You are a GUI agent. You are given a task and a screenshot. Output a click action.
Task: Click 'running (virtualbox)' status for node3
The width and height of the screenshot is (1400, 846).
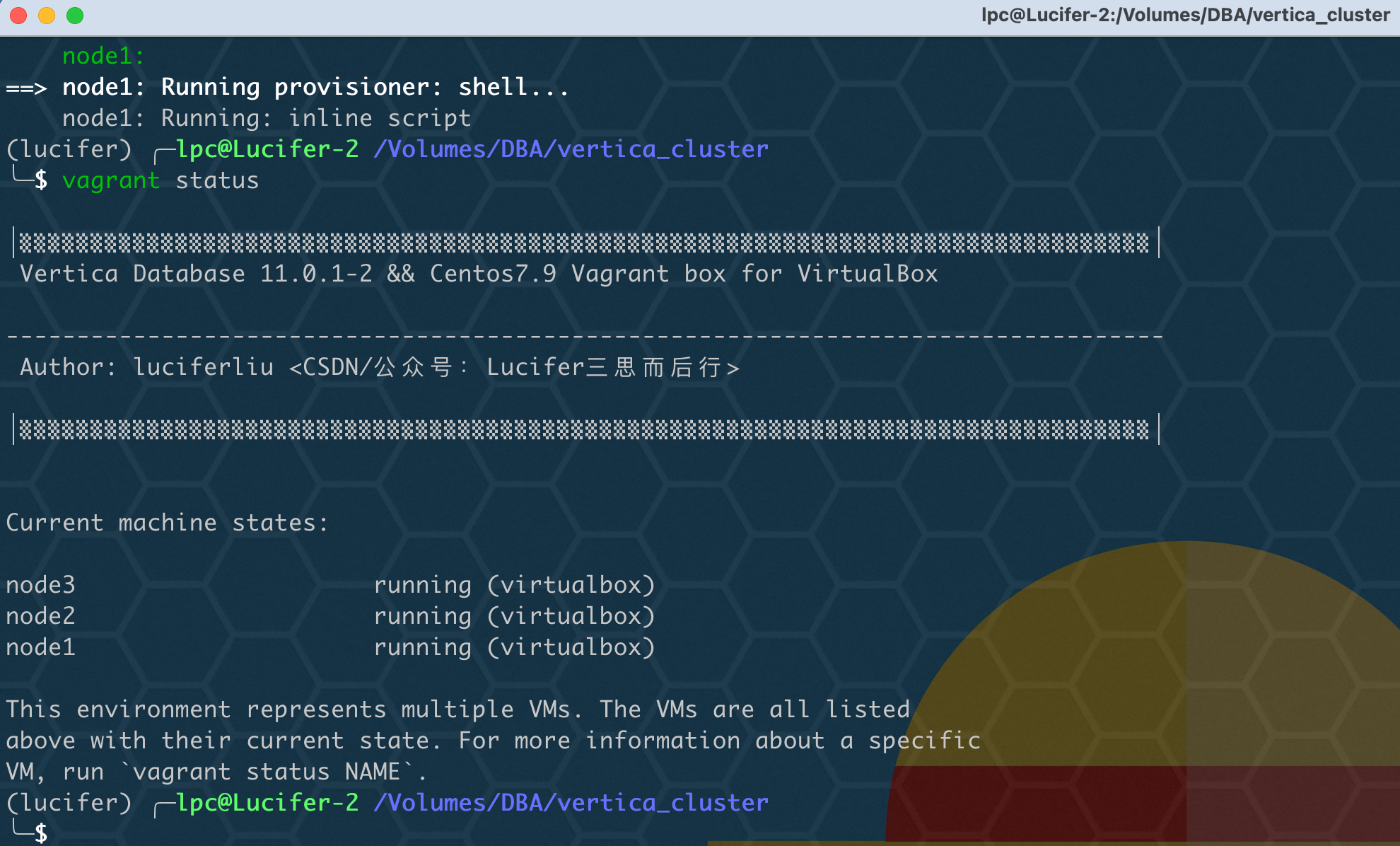[x=514, y=586]
